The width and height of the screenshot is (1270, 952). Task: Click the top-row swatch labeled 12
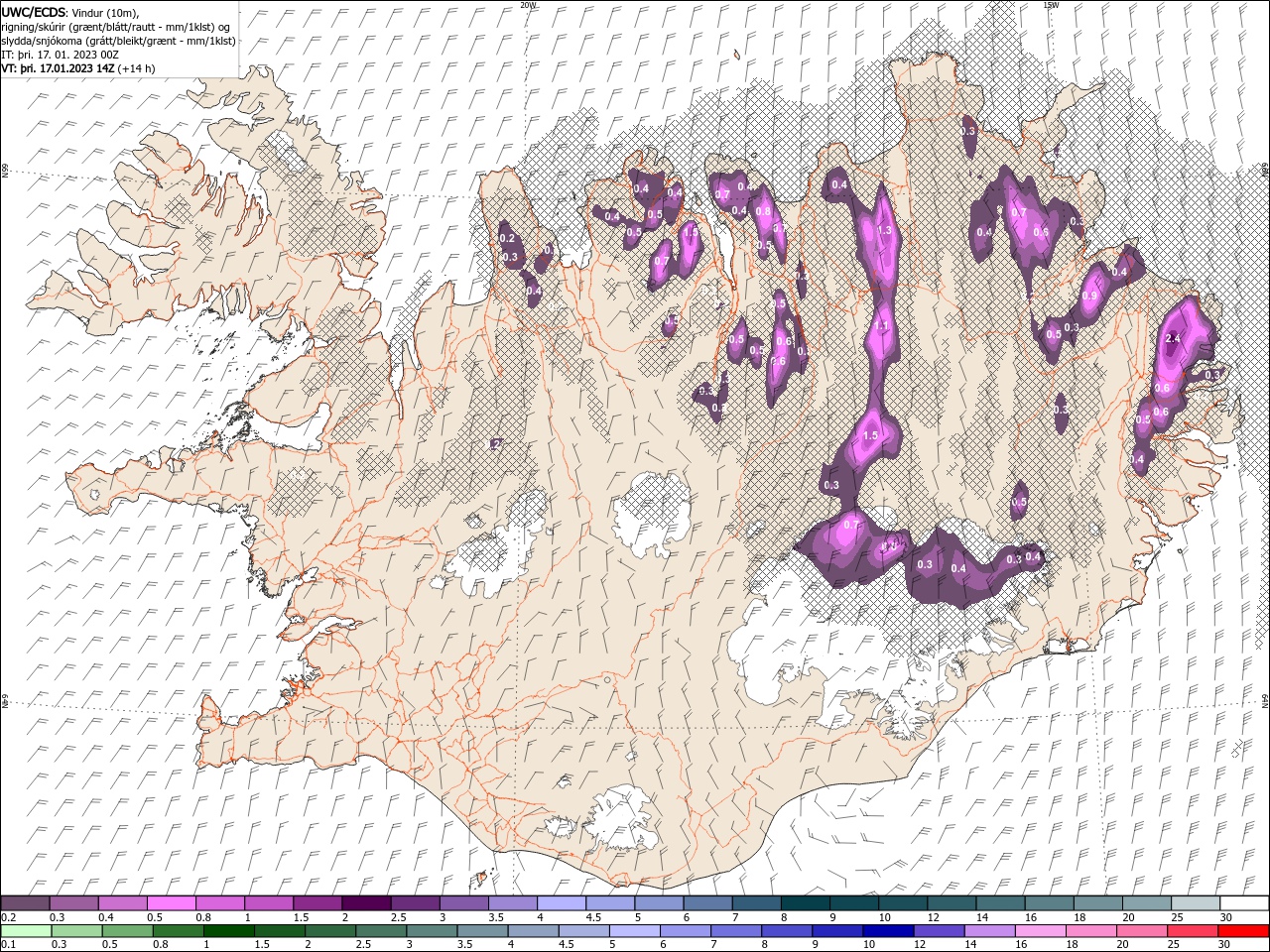tap(951, 903)
